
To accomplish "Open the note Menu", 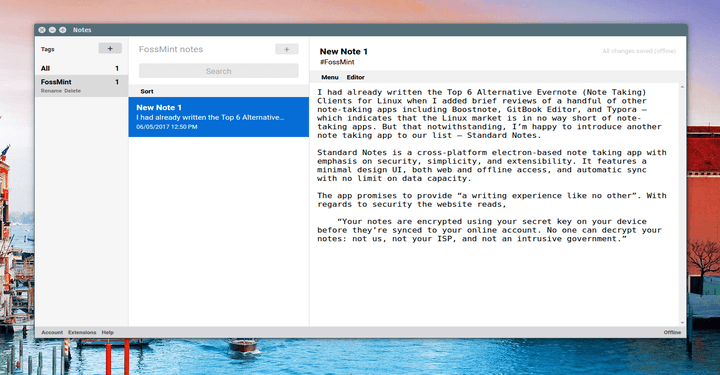I will coord(330,77).
